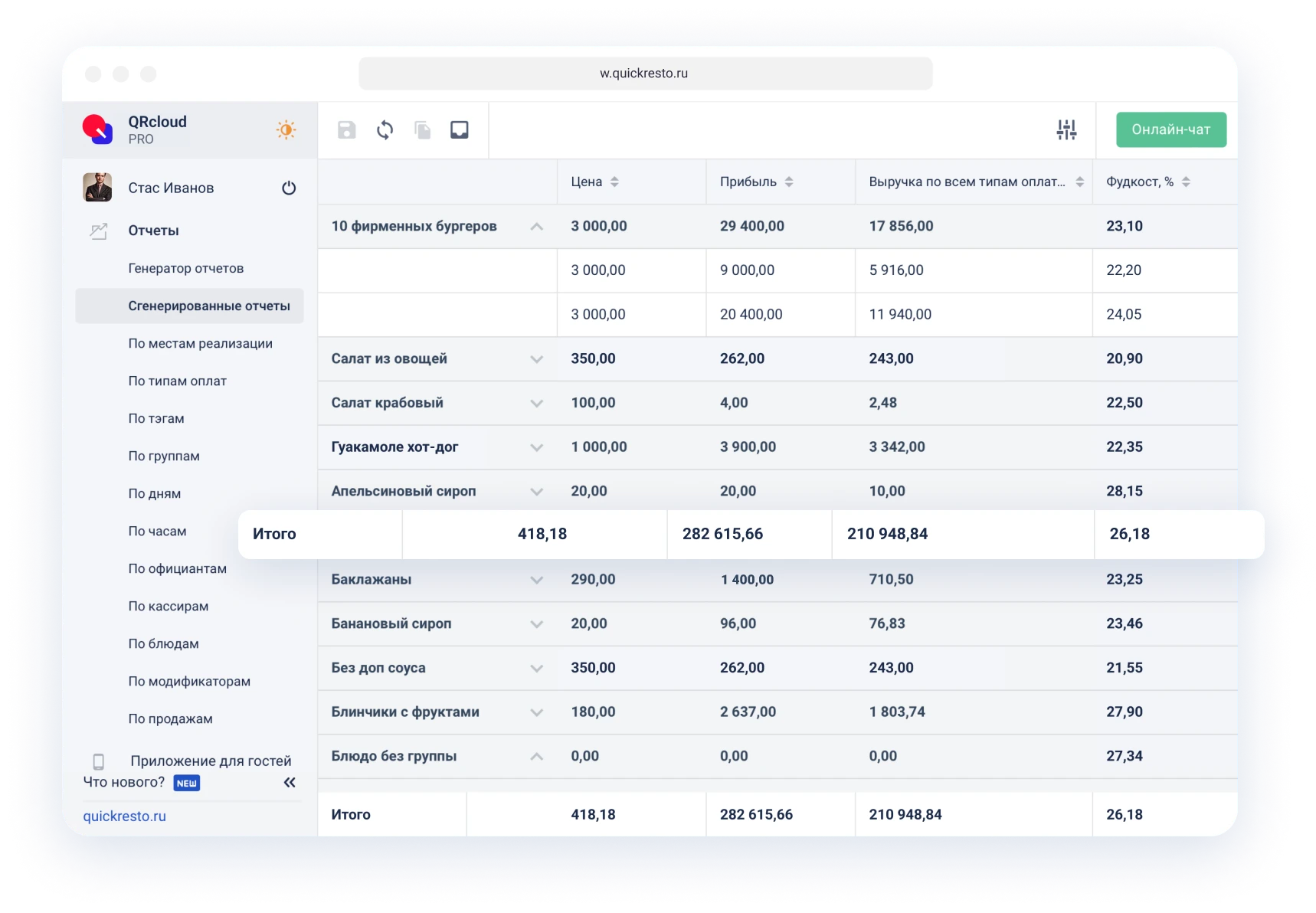Click the QRcloud logo
This screenshot has height=913, width=1316.
98,129
